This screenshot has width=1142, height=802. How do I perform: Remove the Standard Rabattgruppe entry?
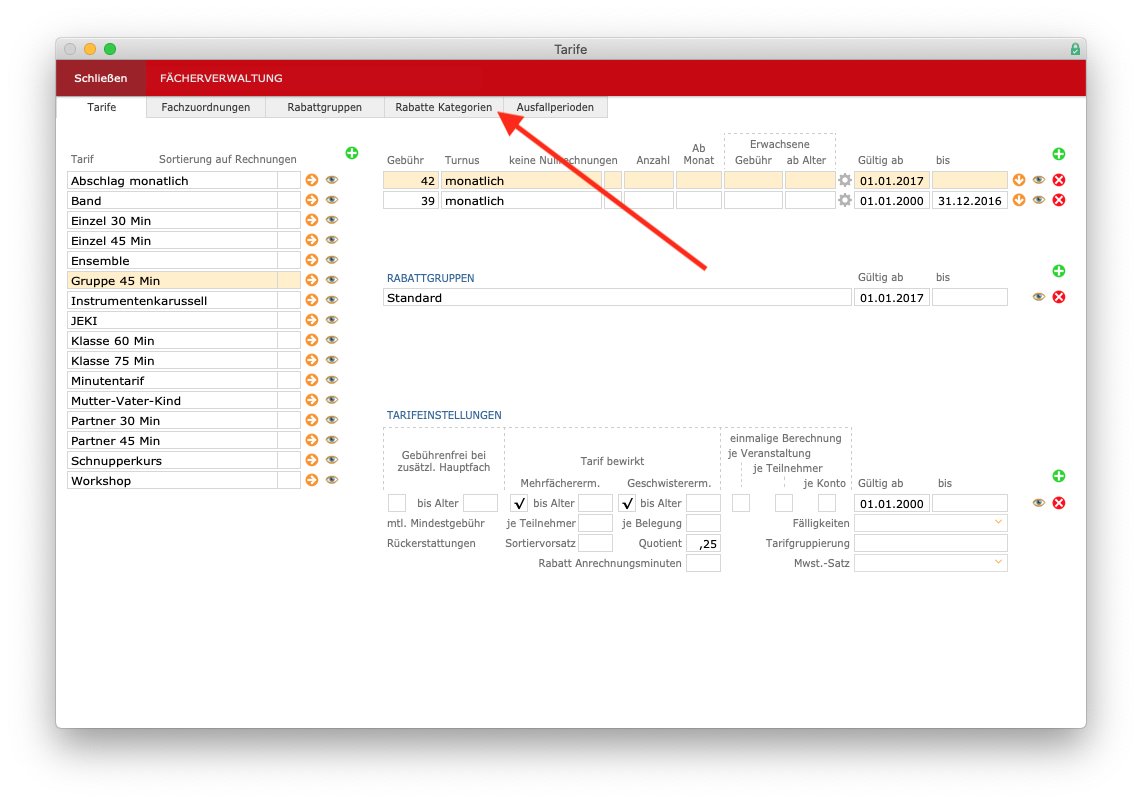tap(1059, 297)
